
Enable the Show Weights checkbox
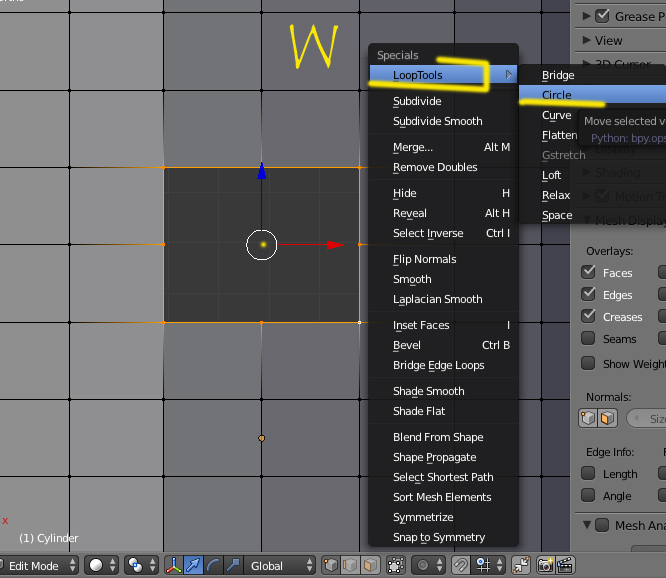click(x=588, y=364)
